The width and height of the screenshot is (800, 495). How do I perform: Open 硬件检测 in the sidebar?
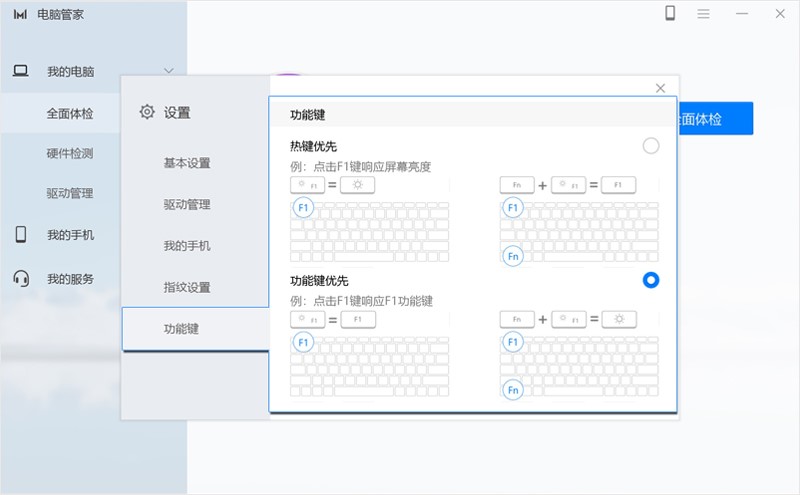point(70,153)
